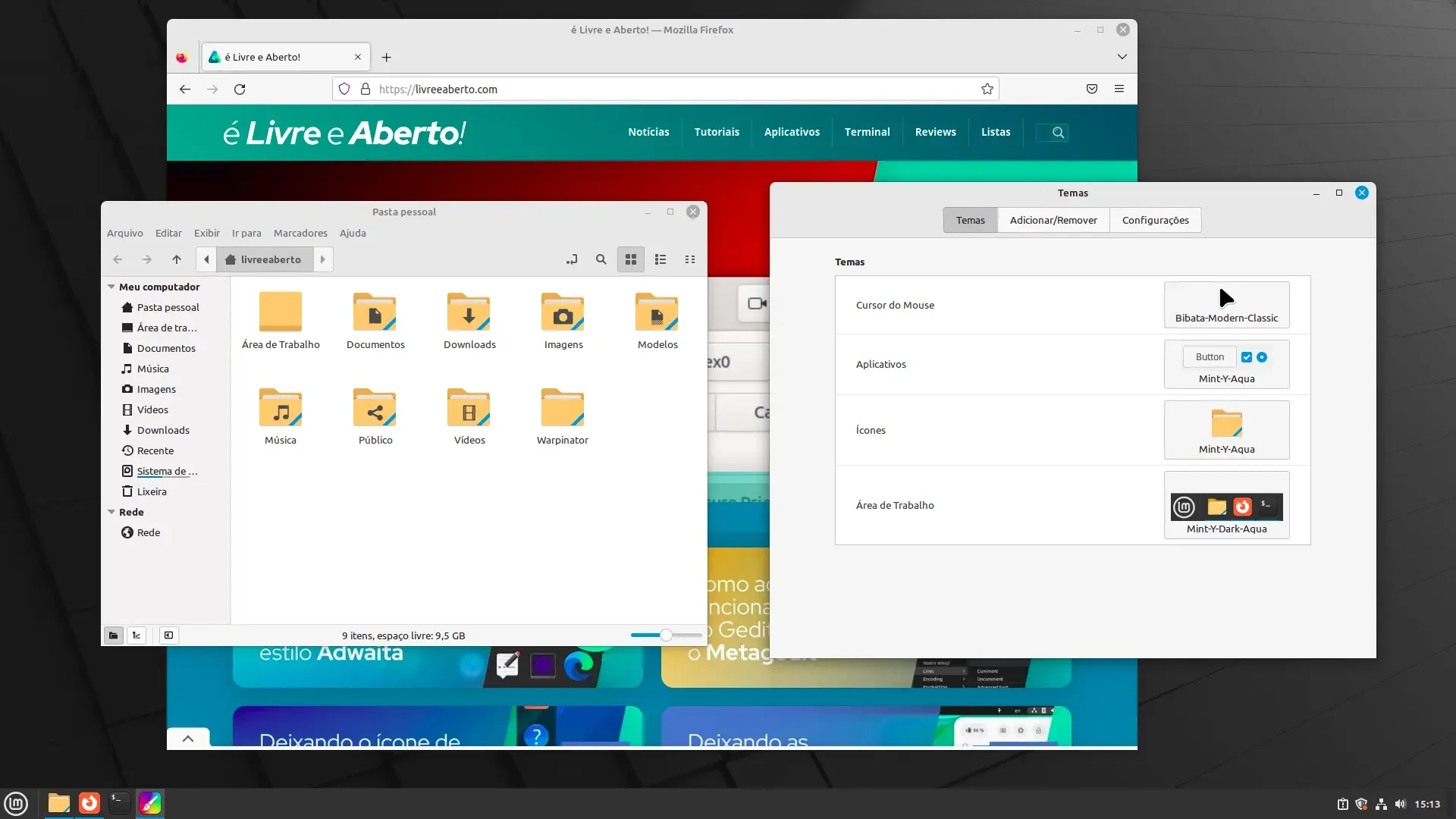Image resolution: width=1456 pixels, height=819 pixels.
Task: Click the network icon in system tray
Action: pyautogui.click(x=1381, y=805)
